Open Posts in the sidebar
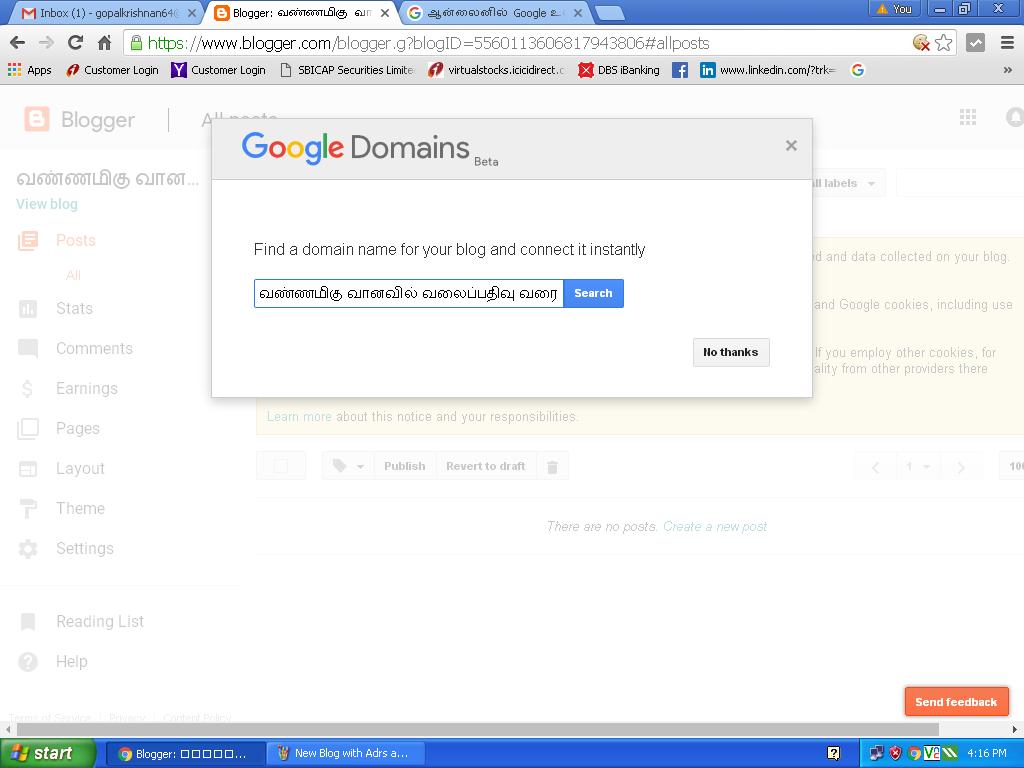Viewport: 1024px width, 768px height. [x=76, y=240]
